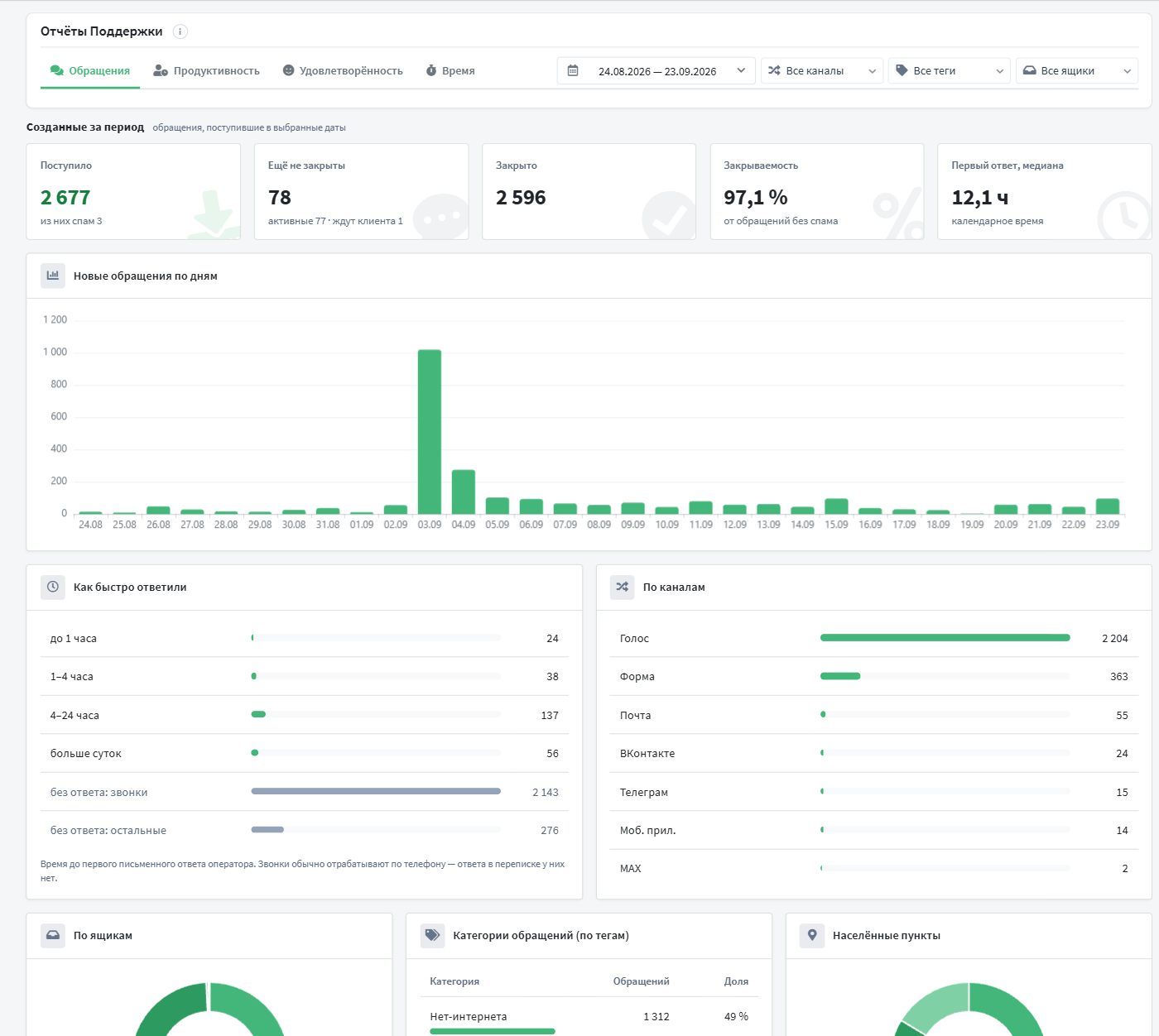
Task: Click the inbox icon beside По ящикам heading
Action: coord(53,935)
